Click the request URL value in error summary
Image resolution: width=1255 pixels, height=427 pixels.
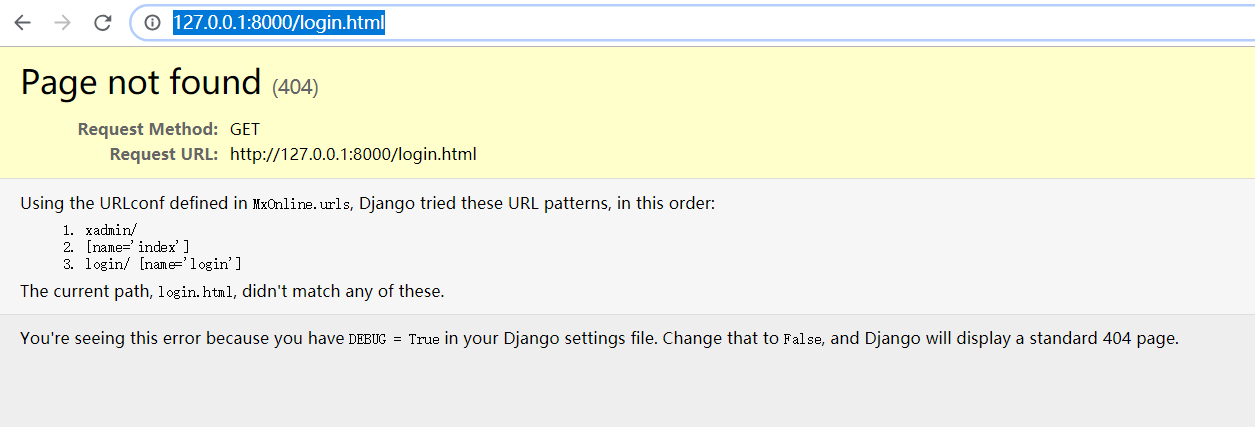coord(353,154)
